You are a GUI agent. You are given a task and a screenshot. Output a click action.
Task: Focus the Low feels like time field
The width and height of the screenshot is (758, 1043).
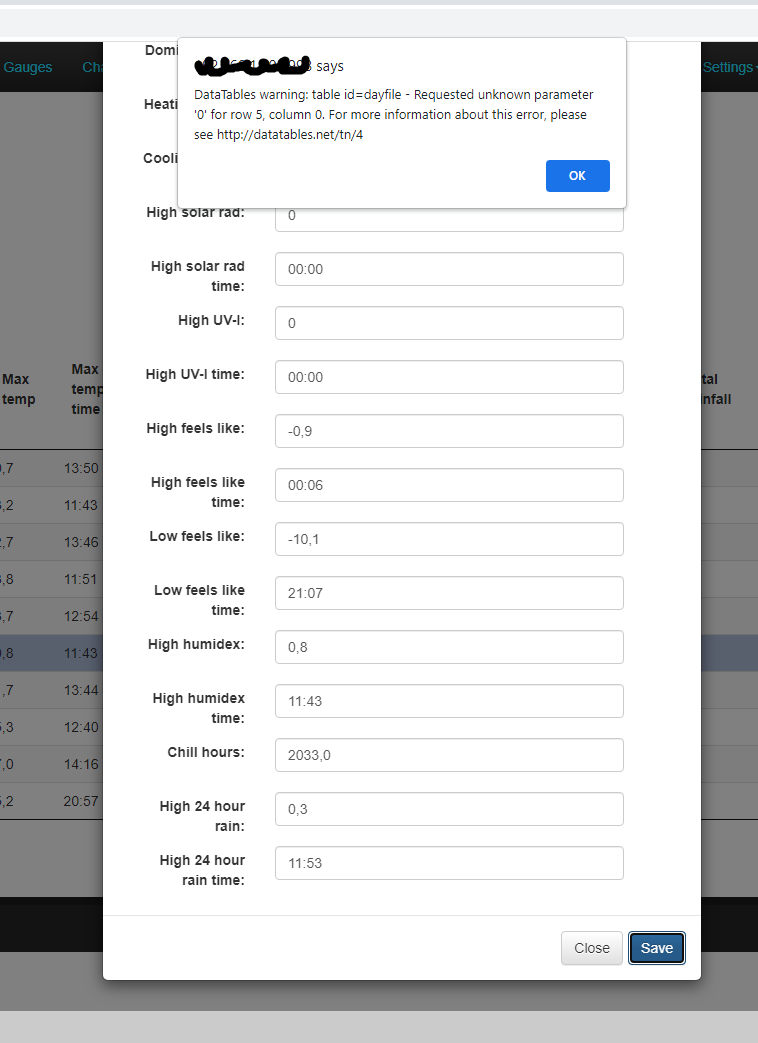449,593
